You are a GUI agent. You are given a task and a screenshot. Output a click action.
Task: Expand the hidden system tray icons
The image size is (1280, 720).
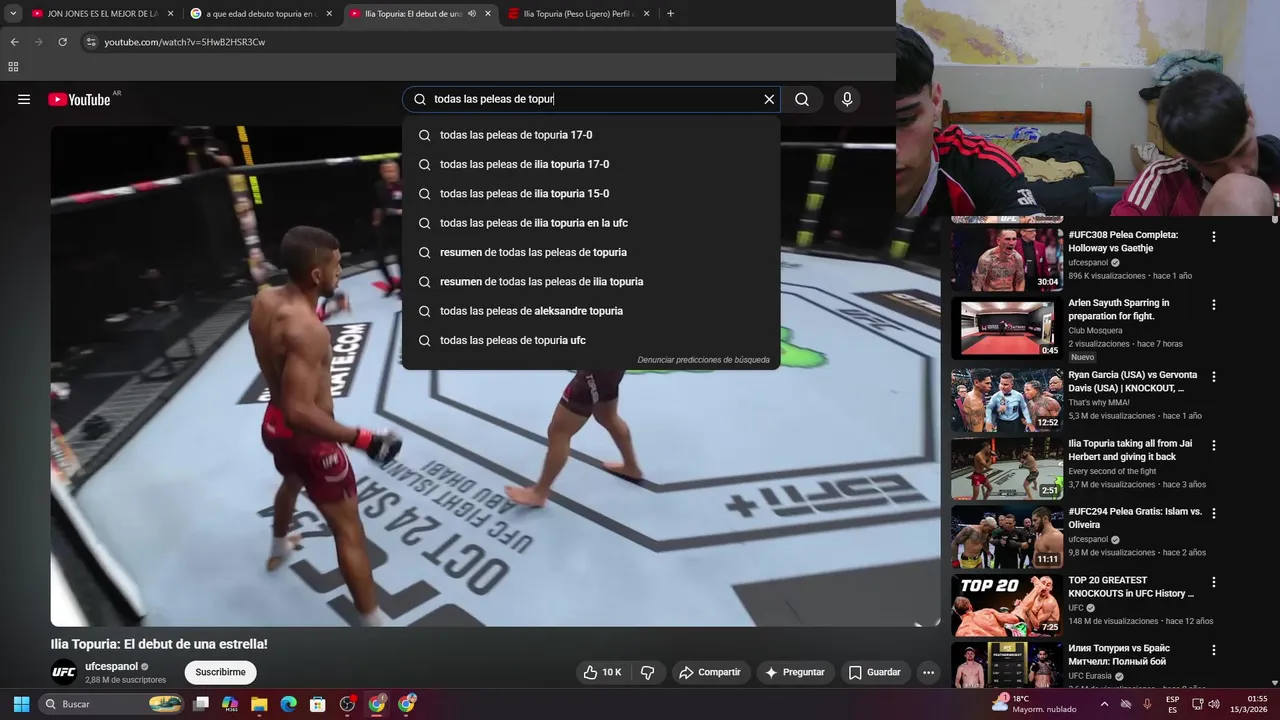[1106, 704]
